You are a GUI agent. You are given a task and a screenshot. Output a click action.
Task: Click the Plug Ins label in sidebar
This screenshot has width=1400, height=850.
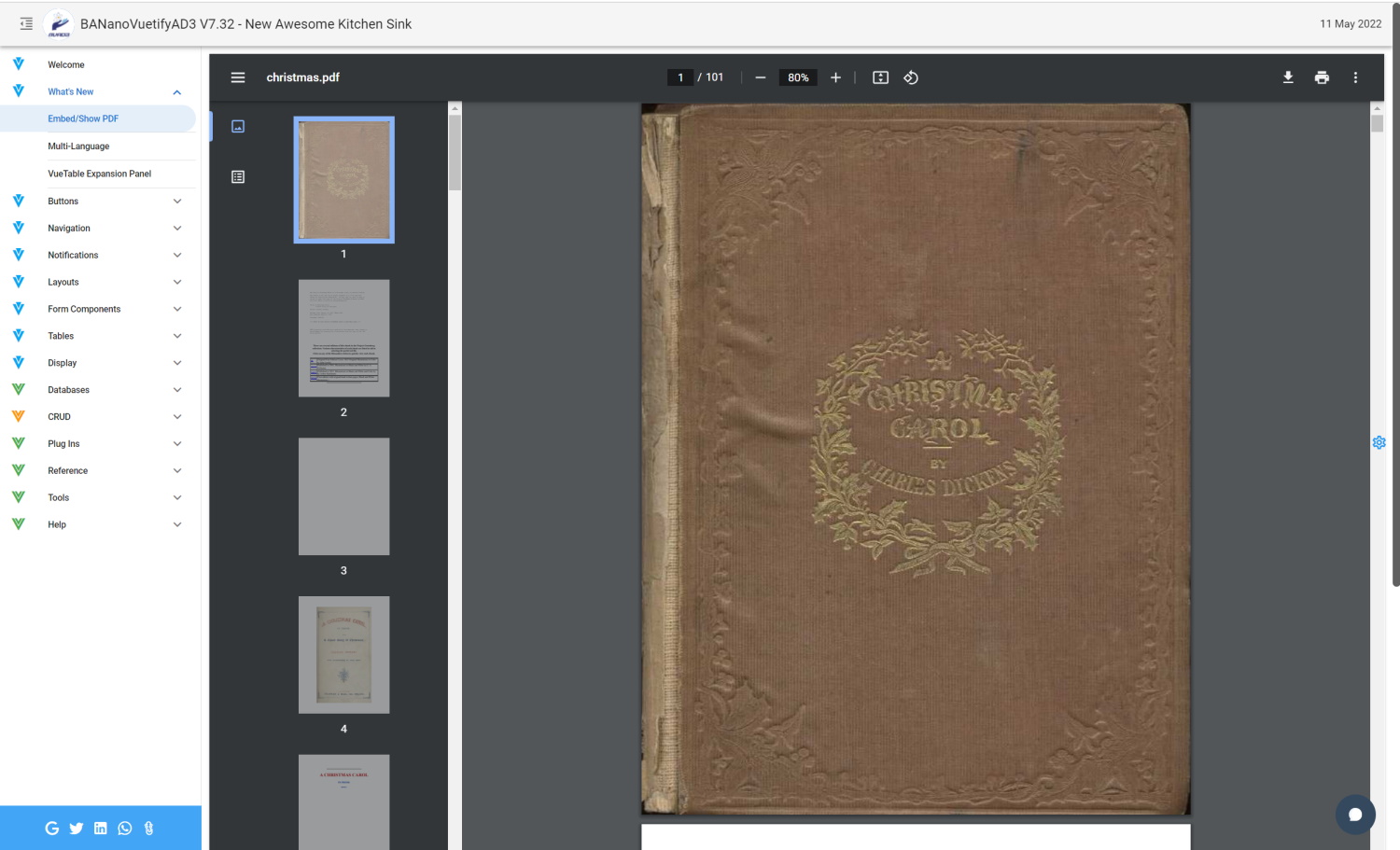63,444
